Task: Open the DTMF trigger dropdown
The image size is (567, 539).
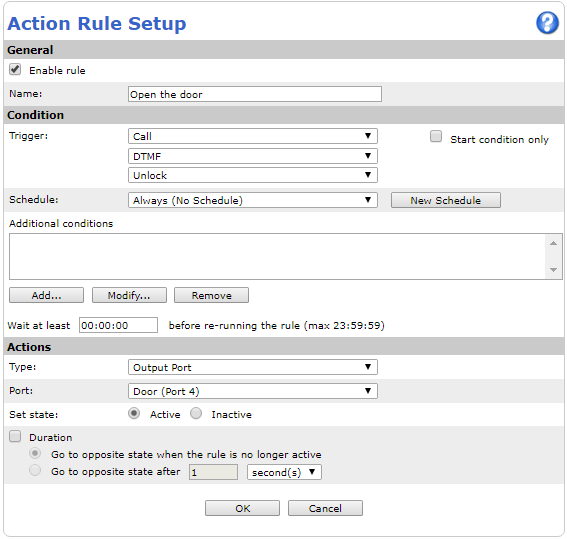Action: [x=253, y=156]
